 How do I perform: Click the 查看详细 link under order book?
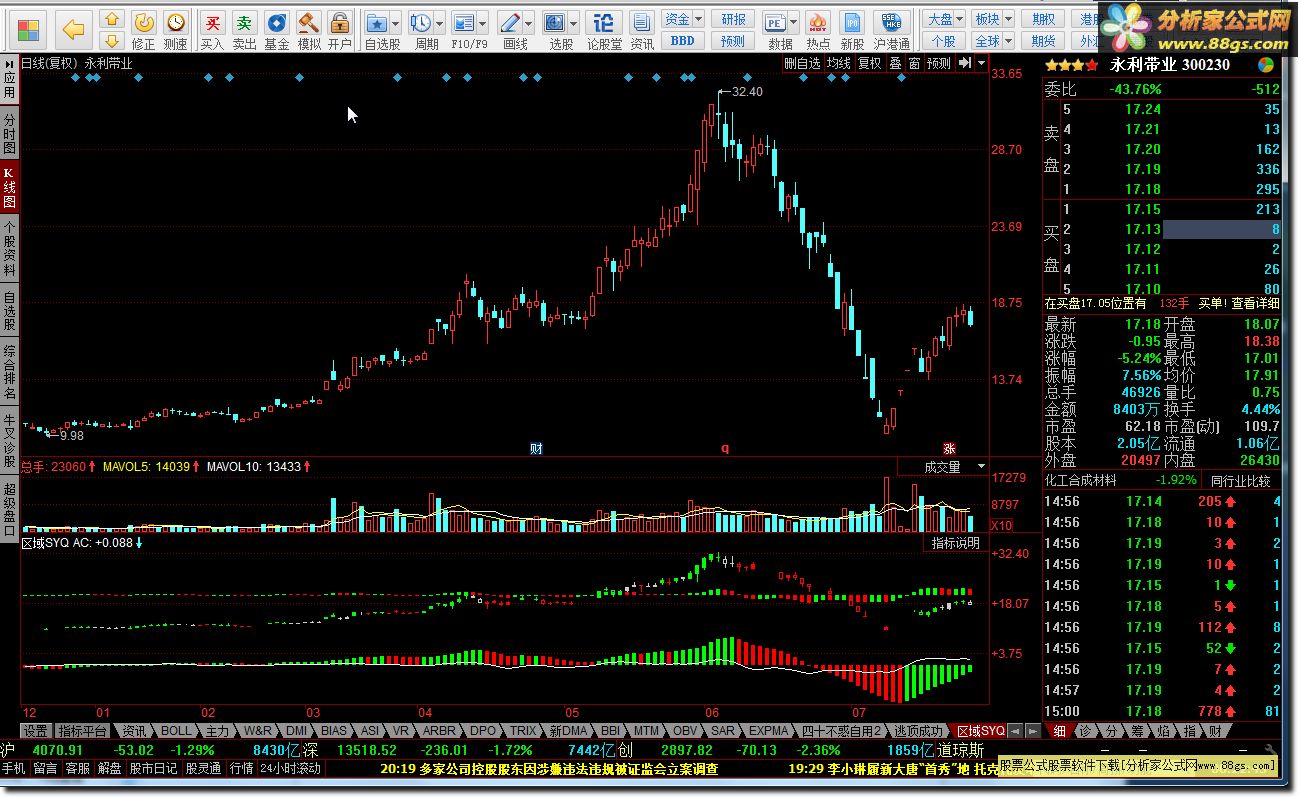[x=1255, y=303]
